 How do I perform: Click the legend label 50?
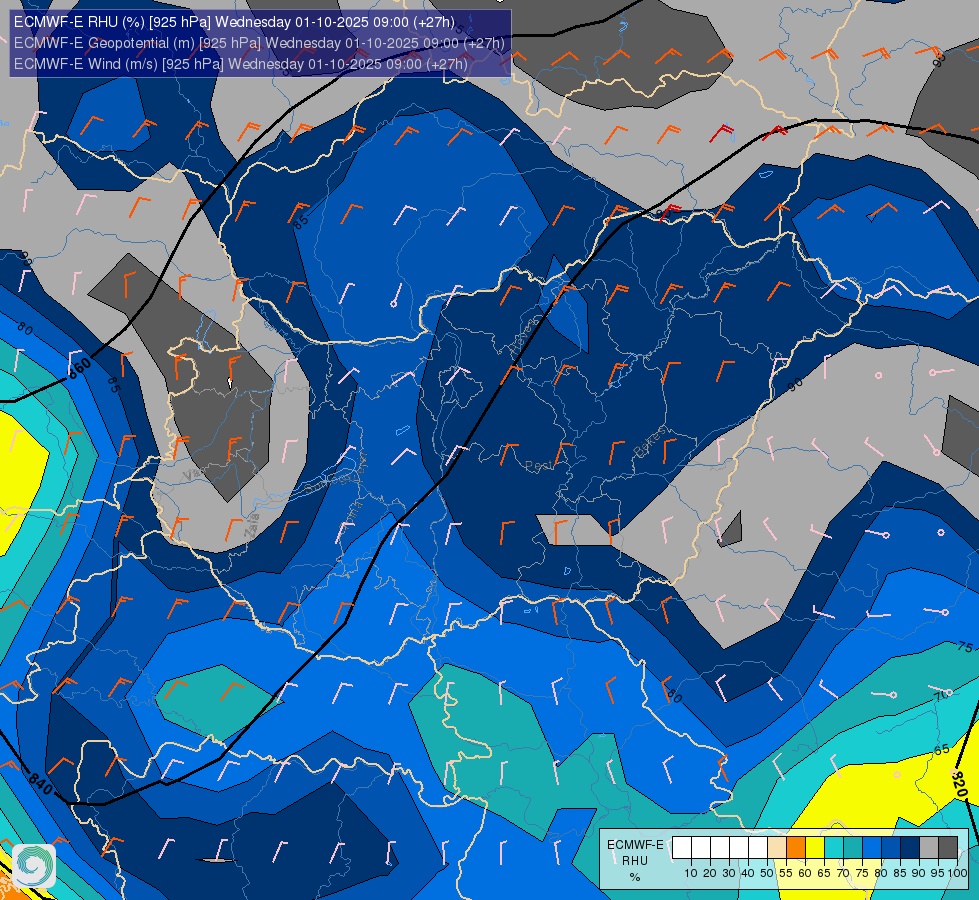click(767, 873)
